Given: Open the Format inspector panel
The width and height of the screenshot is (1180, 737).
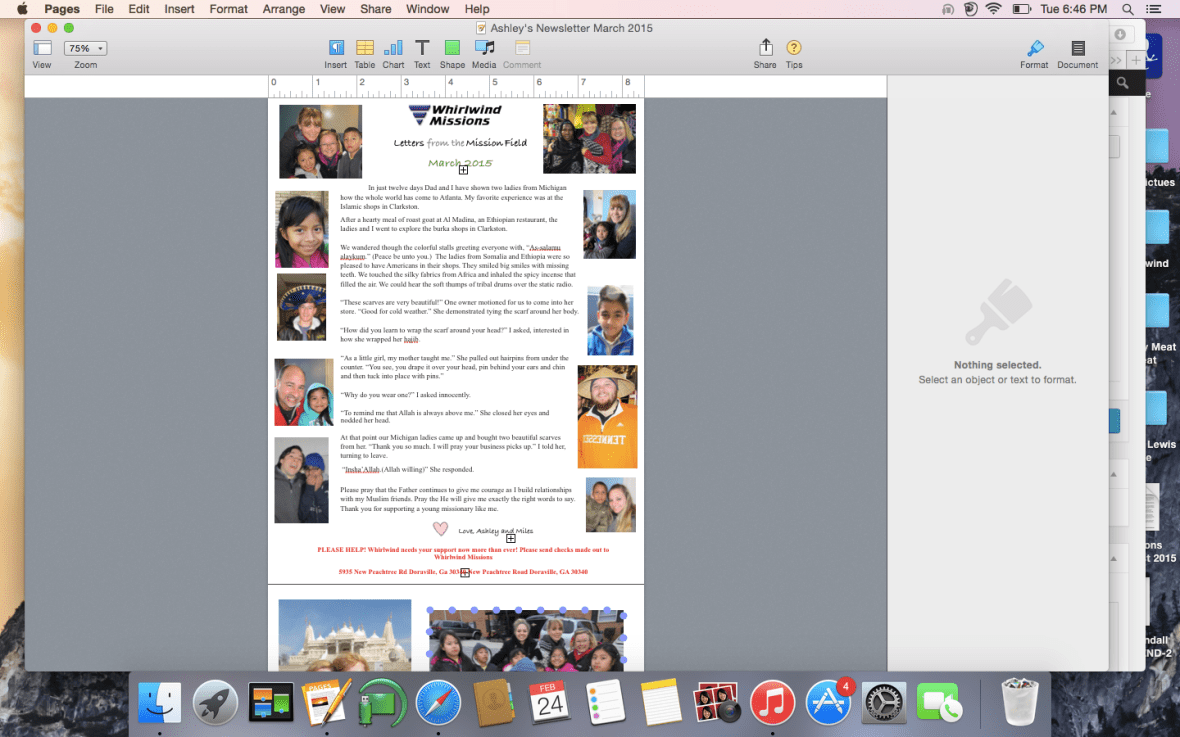Looking at the screenshot, I should click(x=1034, y=50).
